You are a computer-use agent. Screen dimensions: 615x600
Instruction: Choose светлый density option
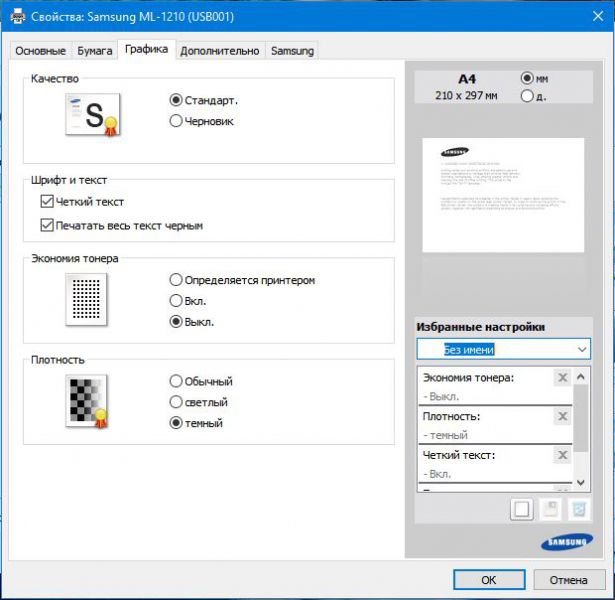176,402
